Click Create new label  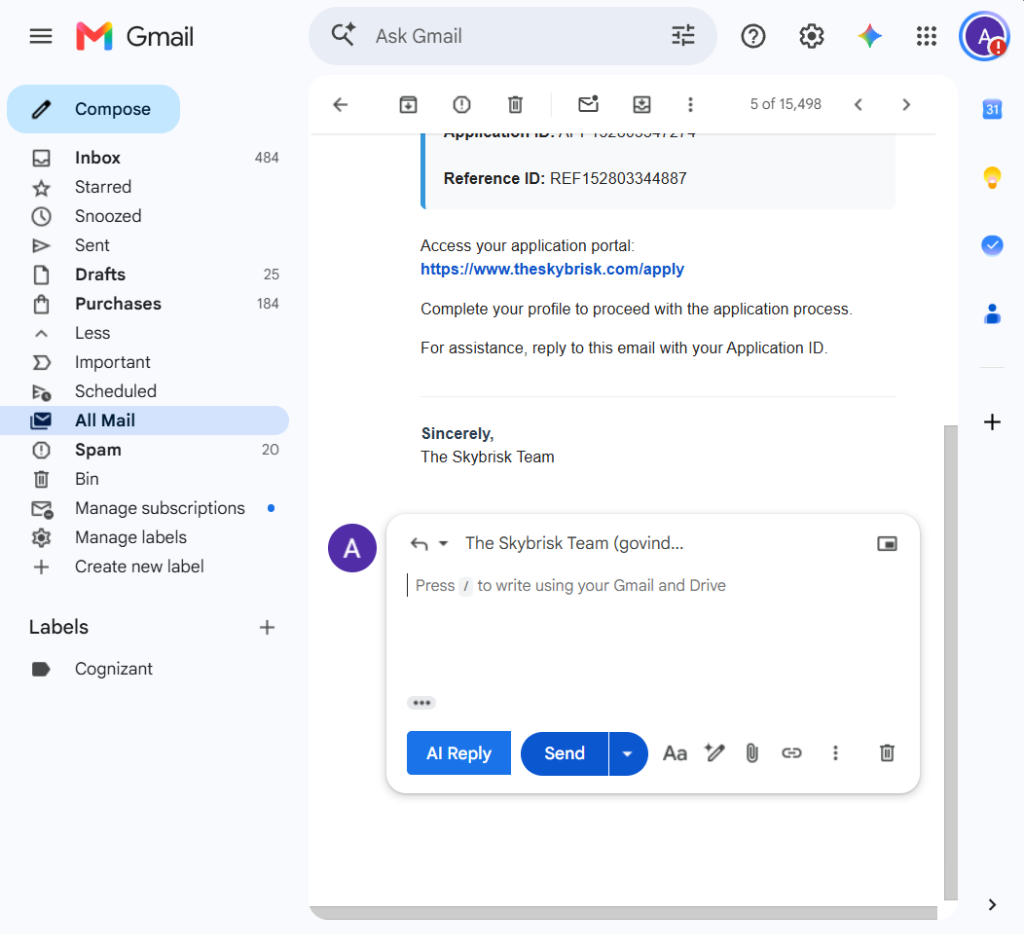pos(144,566)
